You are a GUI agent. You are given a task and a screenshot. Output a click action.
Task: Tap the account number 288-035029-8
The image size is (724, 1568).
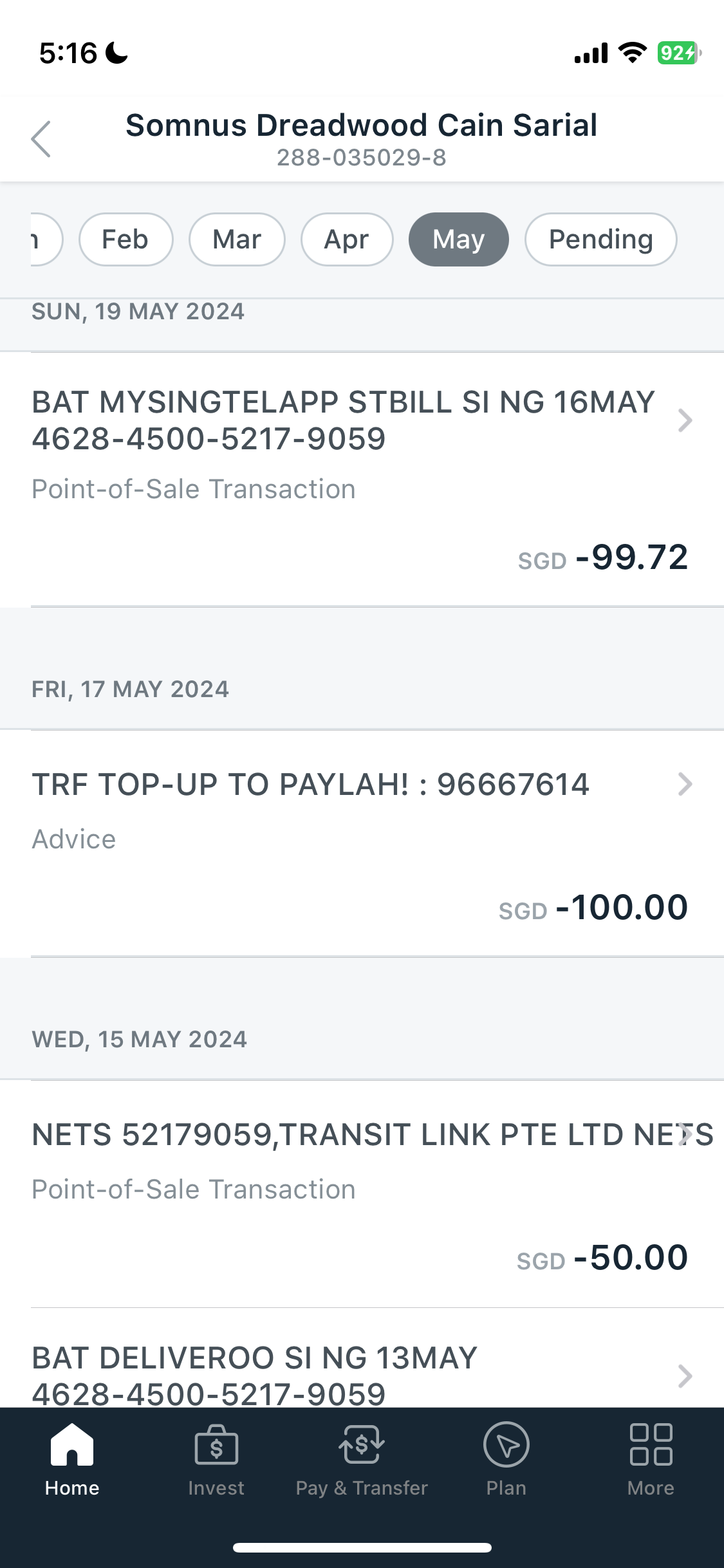361,158
